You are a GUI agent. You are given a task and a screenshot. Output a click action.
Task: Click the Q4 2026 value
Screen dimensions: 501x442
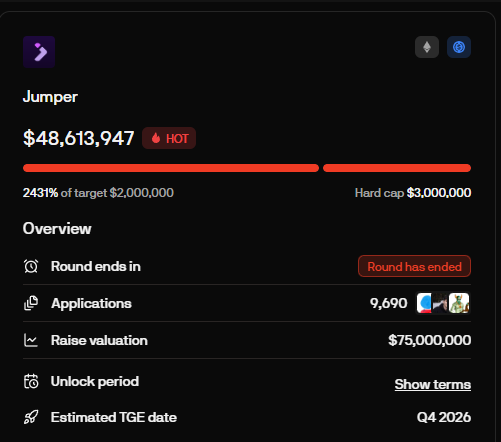pyautogui.click(x=444, y=417)
